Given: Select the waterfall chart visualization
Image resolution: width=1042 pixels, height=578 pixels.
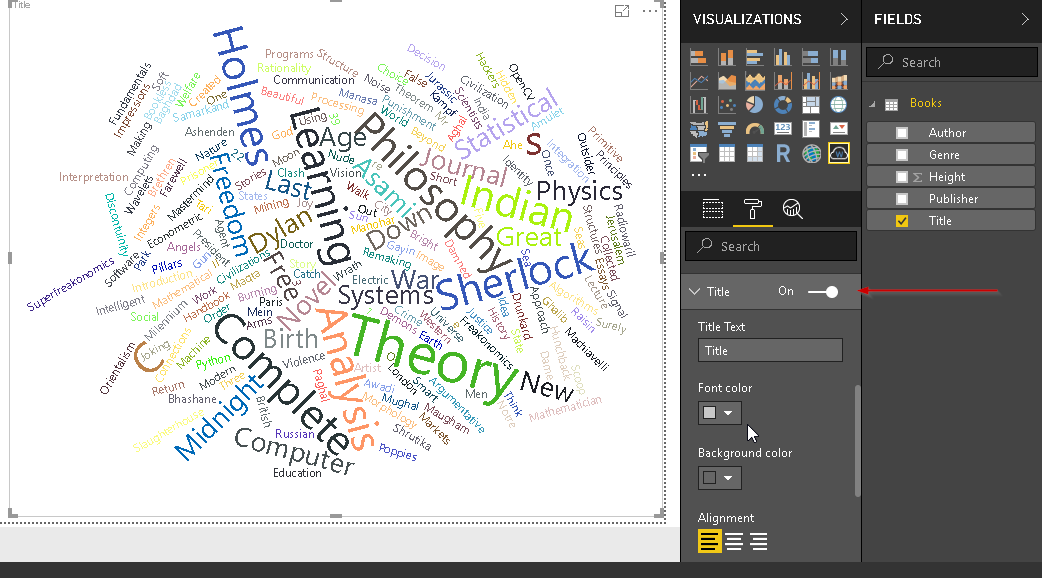Looking at the screenshot, I should [x=698, y=105].
